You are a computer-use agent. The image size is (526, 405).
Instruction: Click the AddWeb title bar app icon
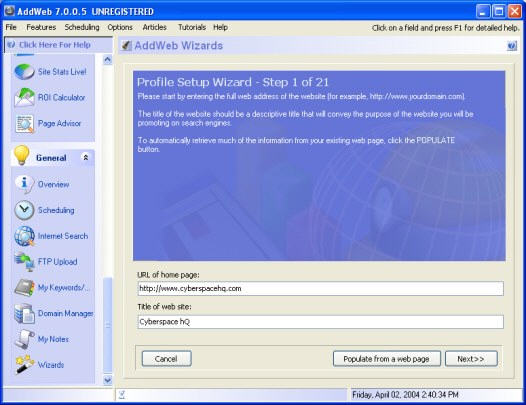coord(9,11)
